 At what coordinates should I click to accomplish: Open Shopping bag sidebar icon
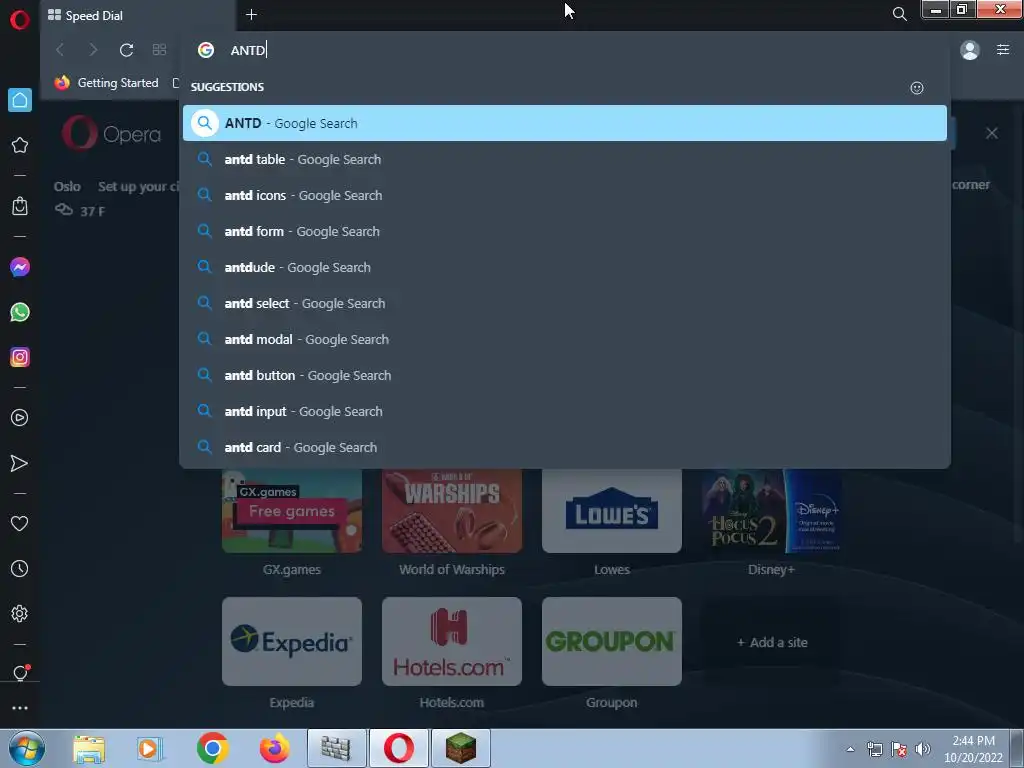20,206
